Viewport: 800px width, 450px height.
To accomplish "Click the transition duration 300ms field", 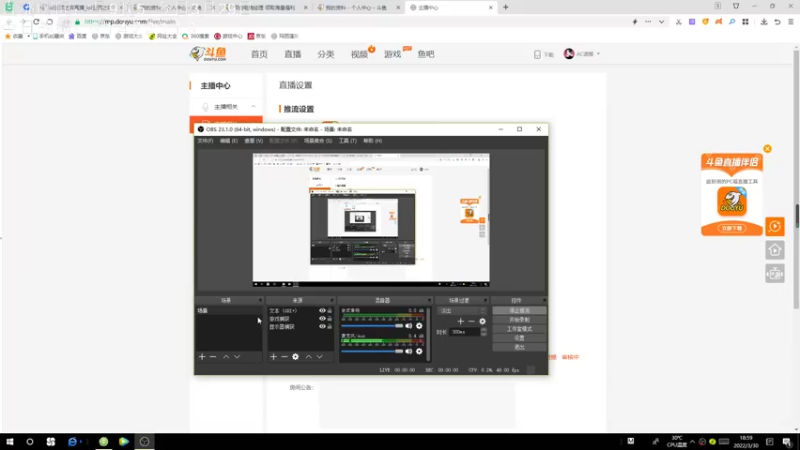I will 465,332.
